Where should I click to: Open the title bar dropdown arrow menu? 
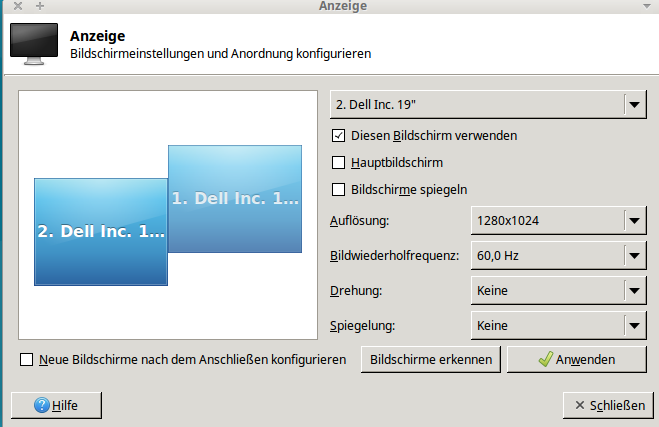647,6
